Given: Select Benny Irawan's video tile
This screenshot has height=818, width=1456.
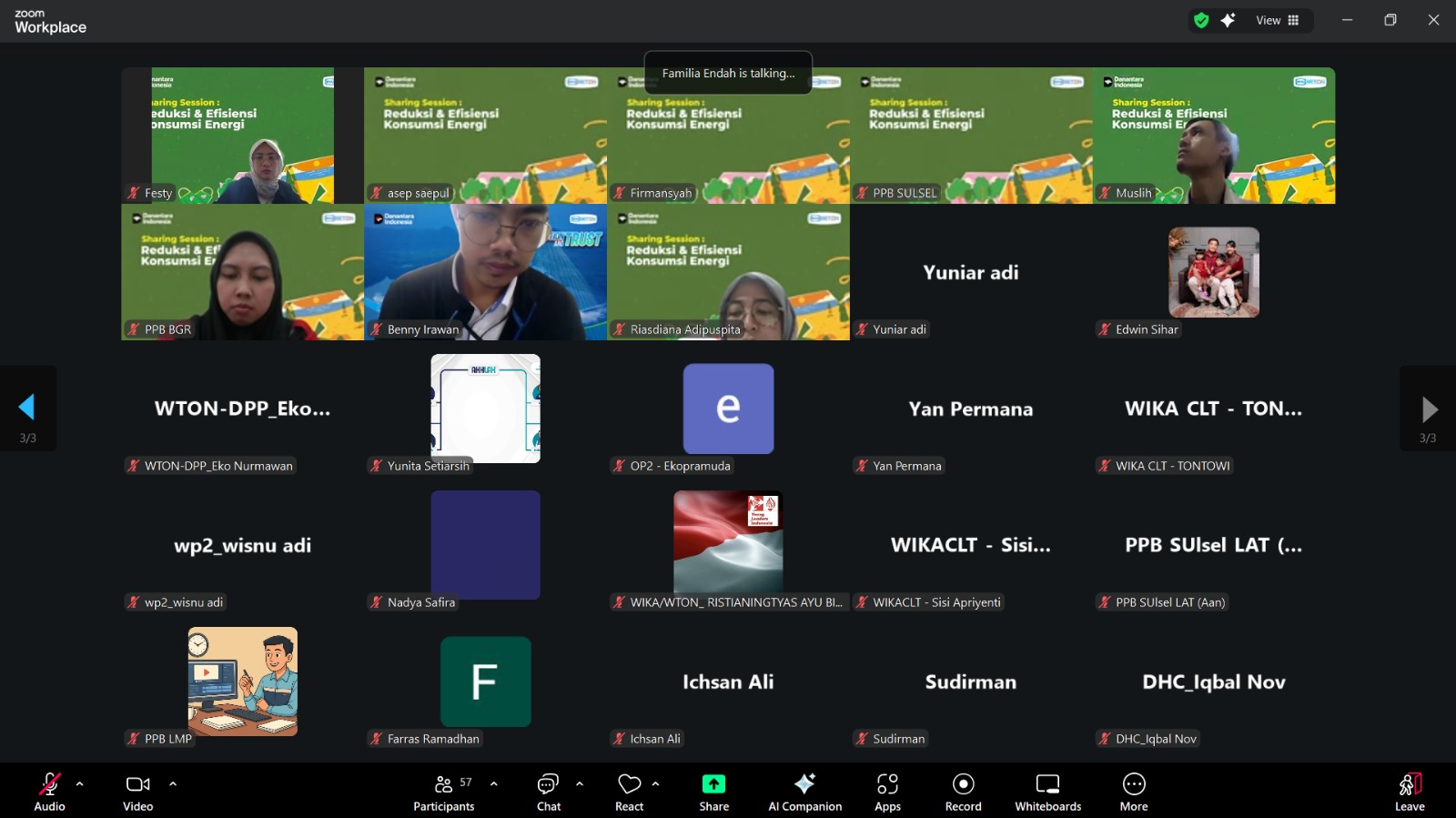Looking at the screenshot, I should click(485, 272).
